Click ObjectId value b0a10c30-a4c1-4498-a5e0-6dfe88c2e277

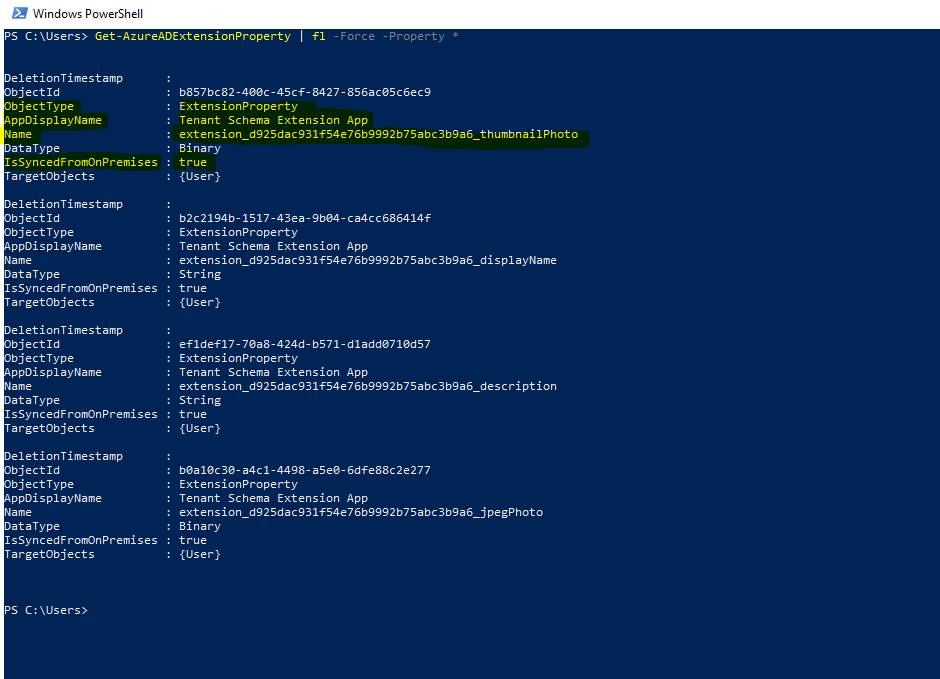305,470
